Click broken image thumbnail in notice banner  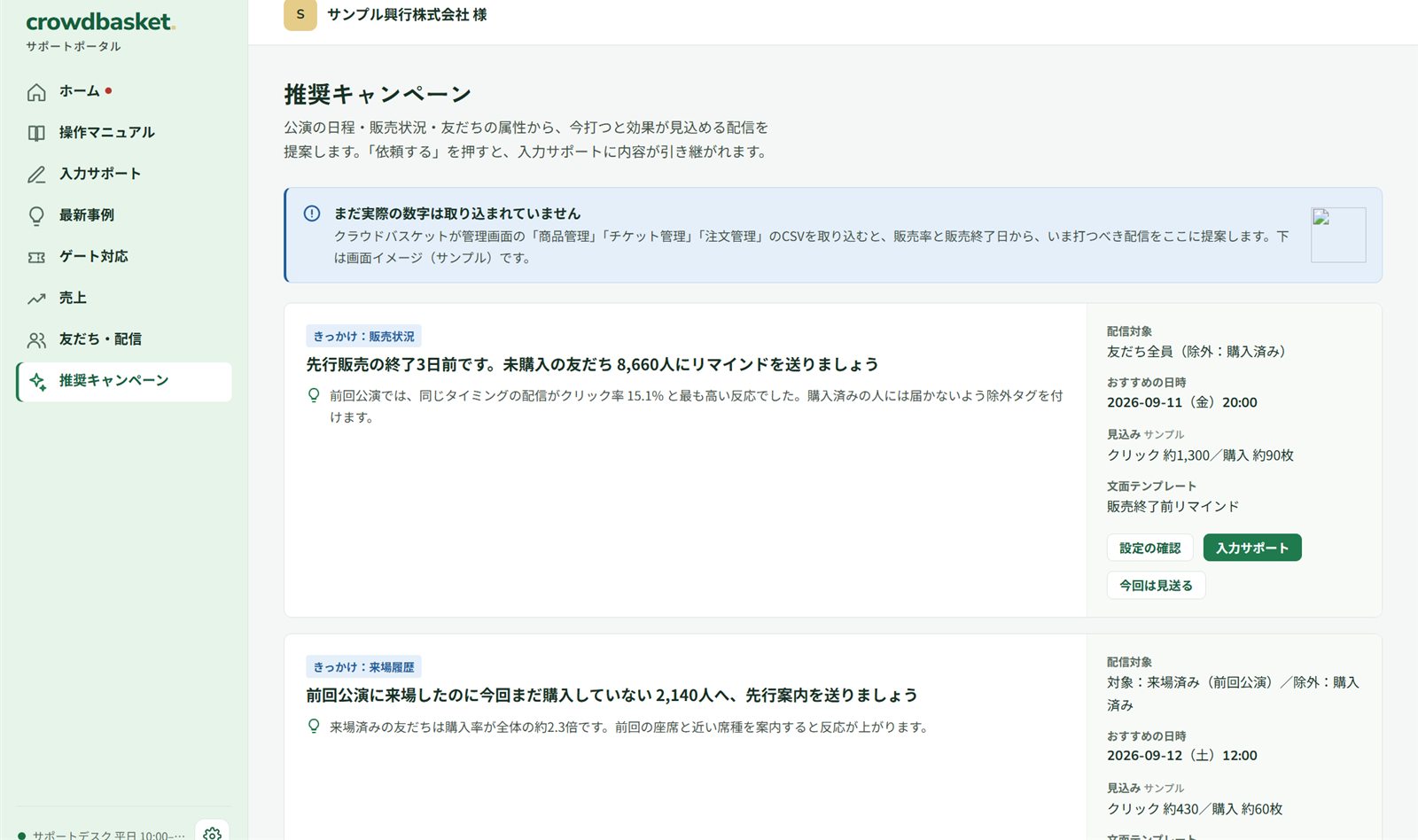[1338, 235]
